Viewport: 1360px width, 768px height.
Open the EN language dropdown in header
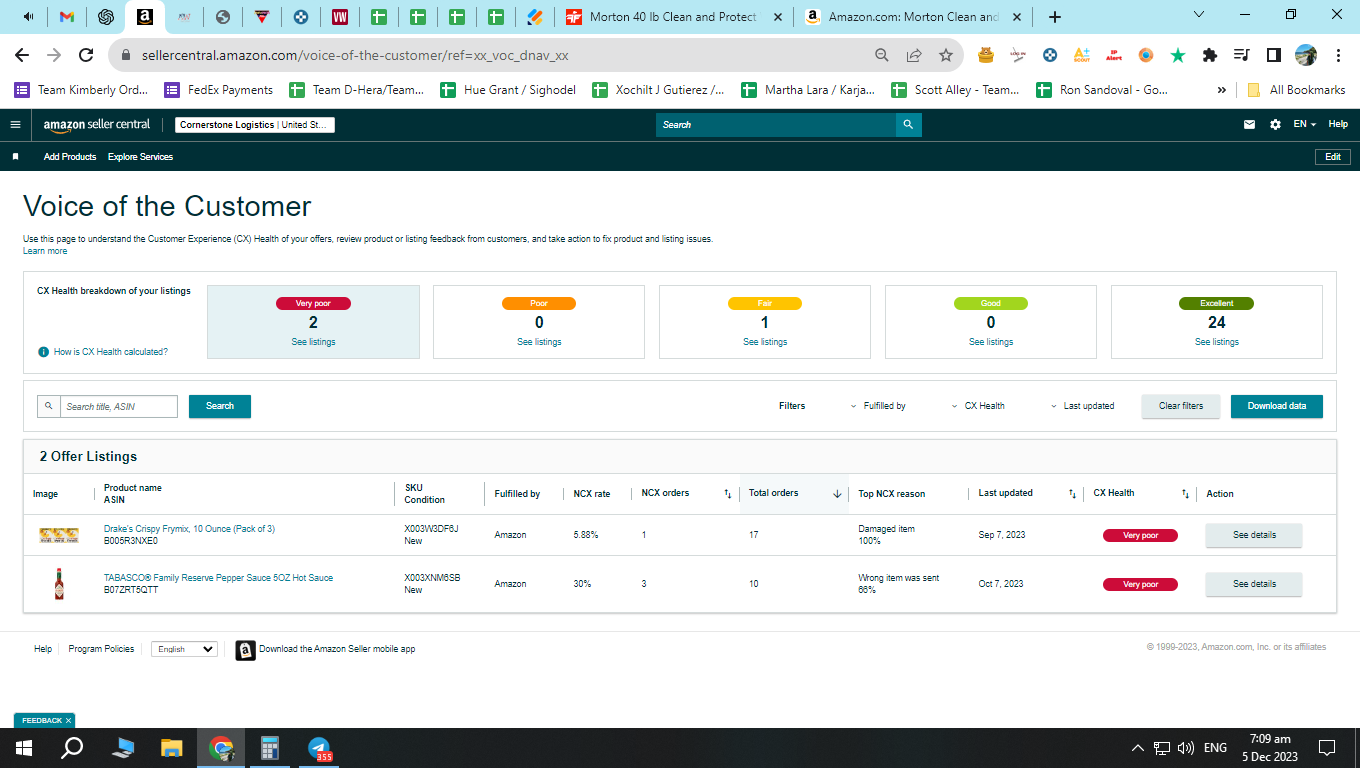(x=1305, y=125)
